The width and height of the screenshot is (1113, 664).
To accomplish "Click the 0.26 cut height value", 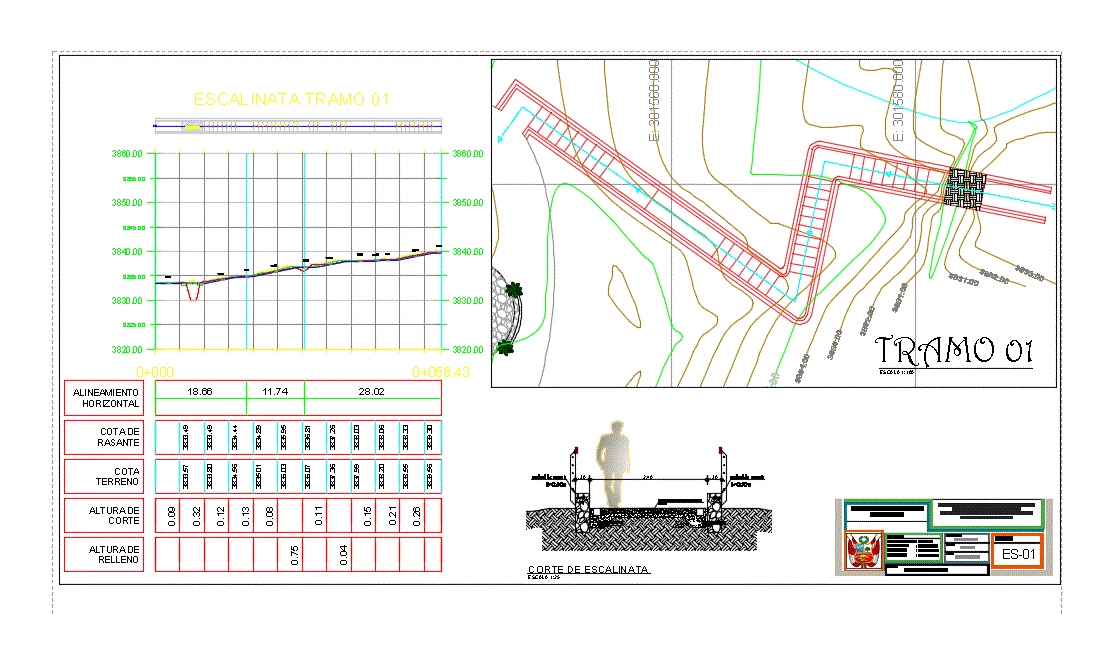I will click(x=417, y=516).
